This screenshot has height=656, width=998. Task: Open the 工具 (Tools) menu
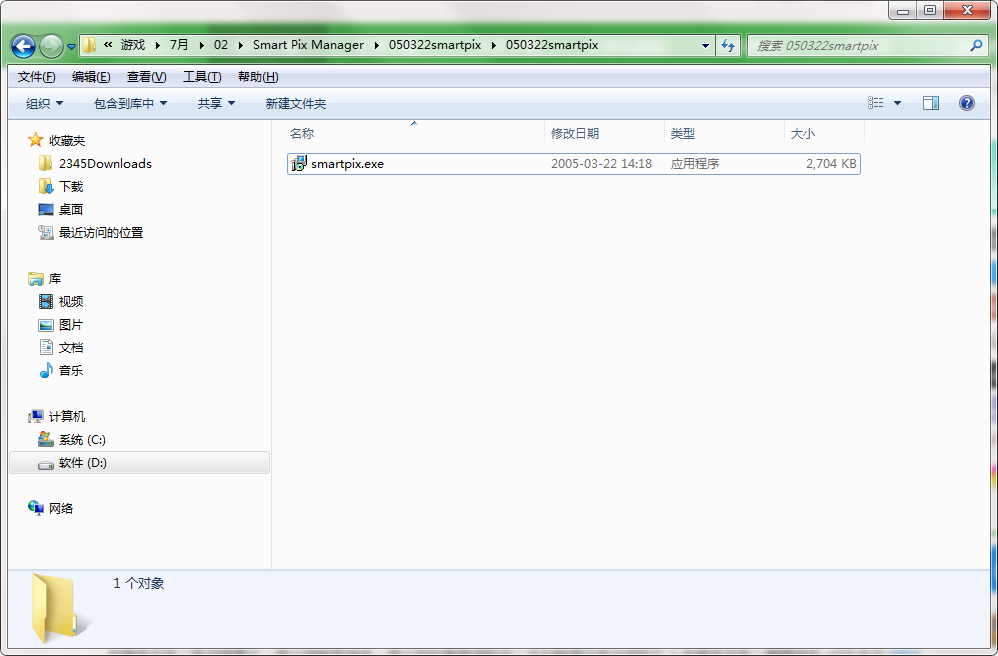[202, 76]
